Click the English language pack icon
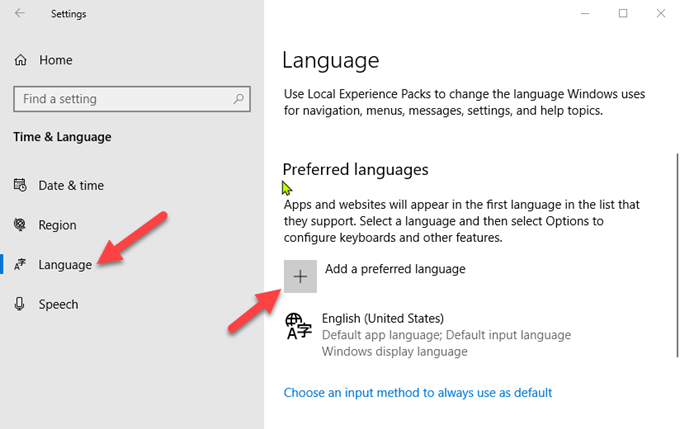The image size is (680, 429). click(298, 327)
